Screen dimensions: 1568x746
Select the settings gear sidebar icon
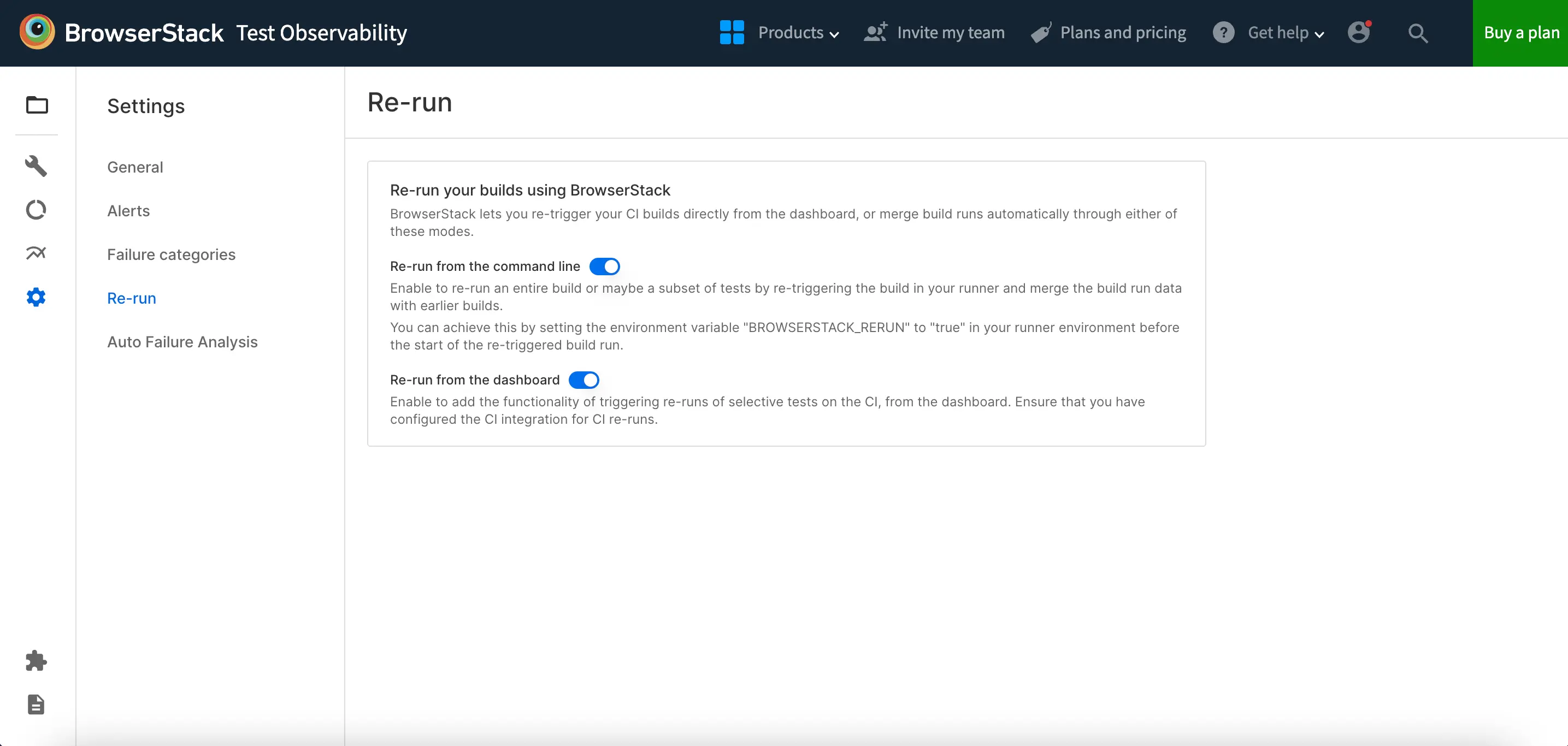pyautogui.click(x=36, y=297)
